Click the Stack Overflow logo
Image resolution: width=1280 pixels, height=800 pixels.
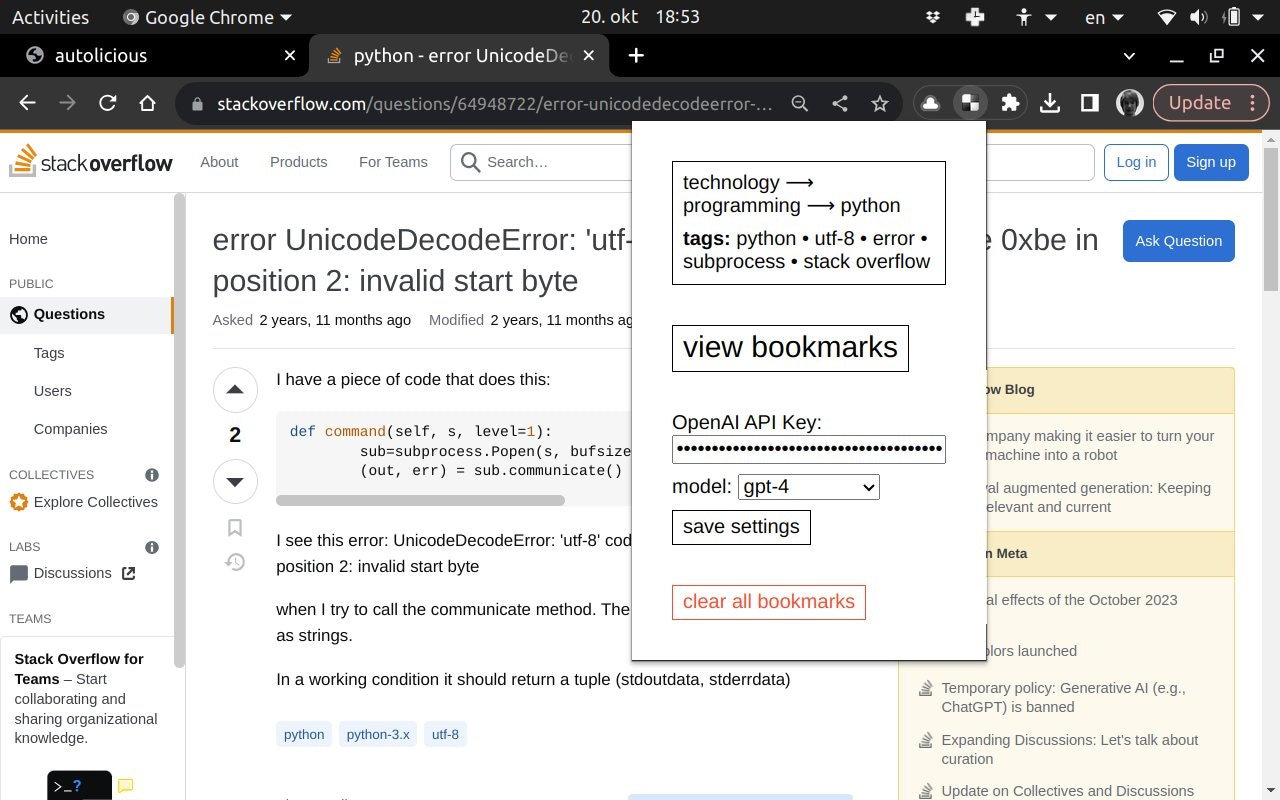(x=91, y=162)
